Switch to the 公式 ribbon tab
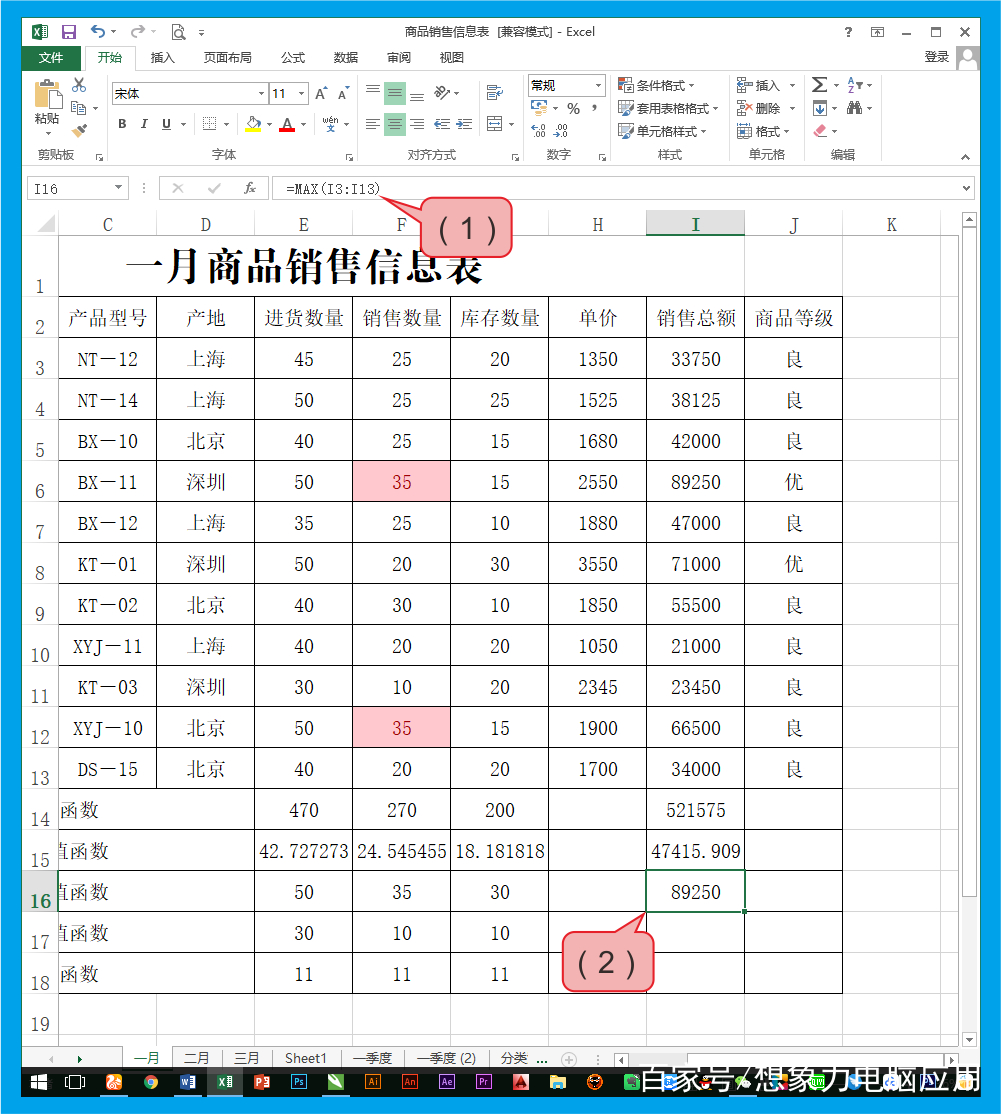 pyautogui.click(x=292, y=57)
